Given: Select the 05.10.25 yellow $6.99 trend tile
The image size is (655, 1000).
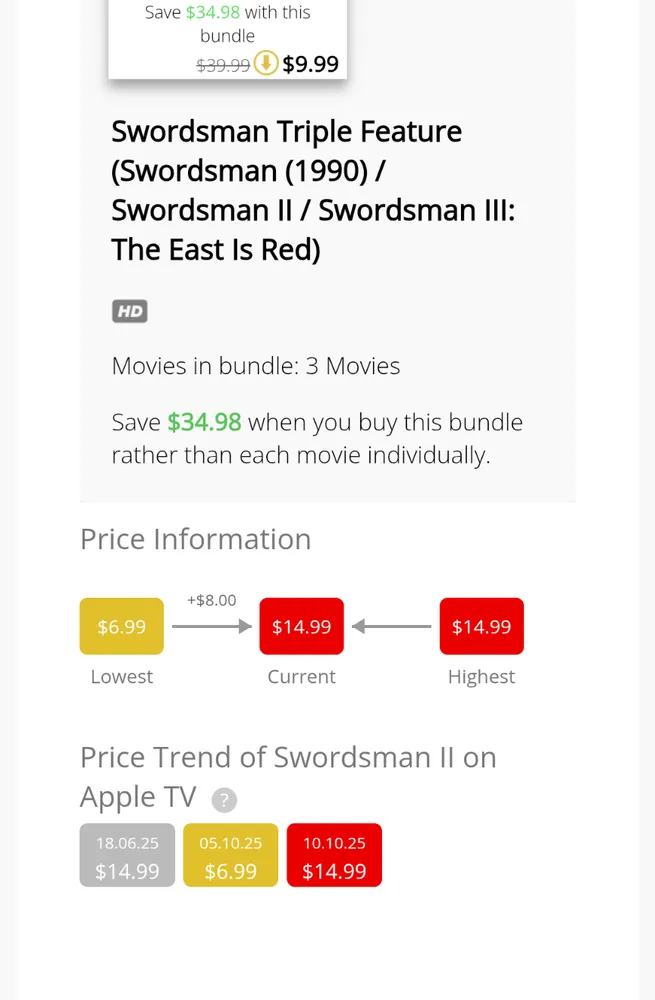Looking at the screenshot, I should point(230,856).
